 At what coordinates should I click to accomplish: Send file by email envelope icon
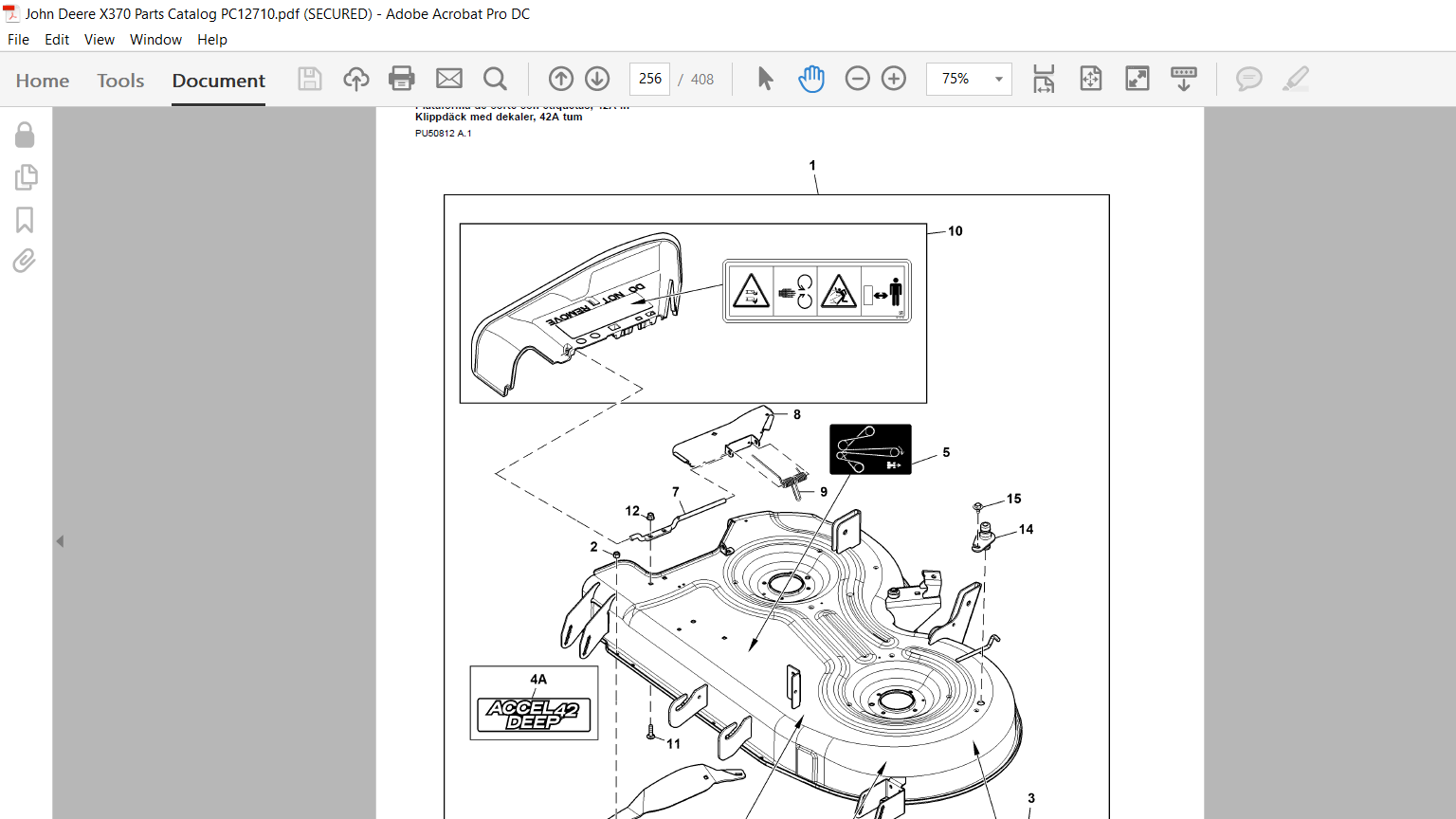point(449,79)
